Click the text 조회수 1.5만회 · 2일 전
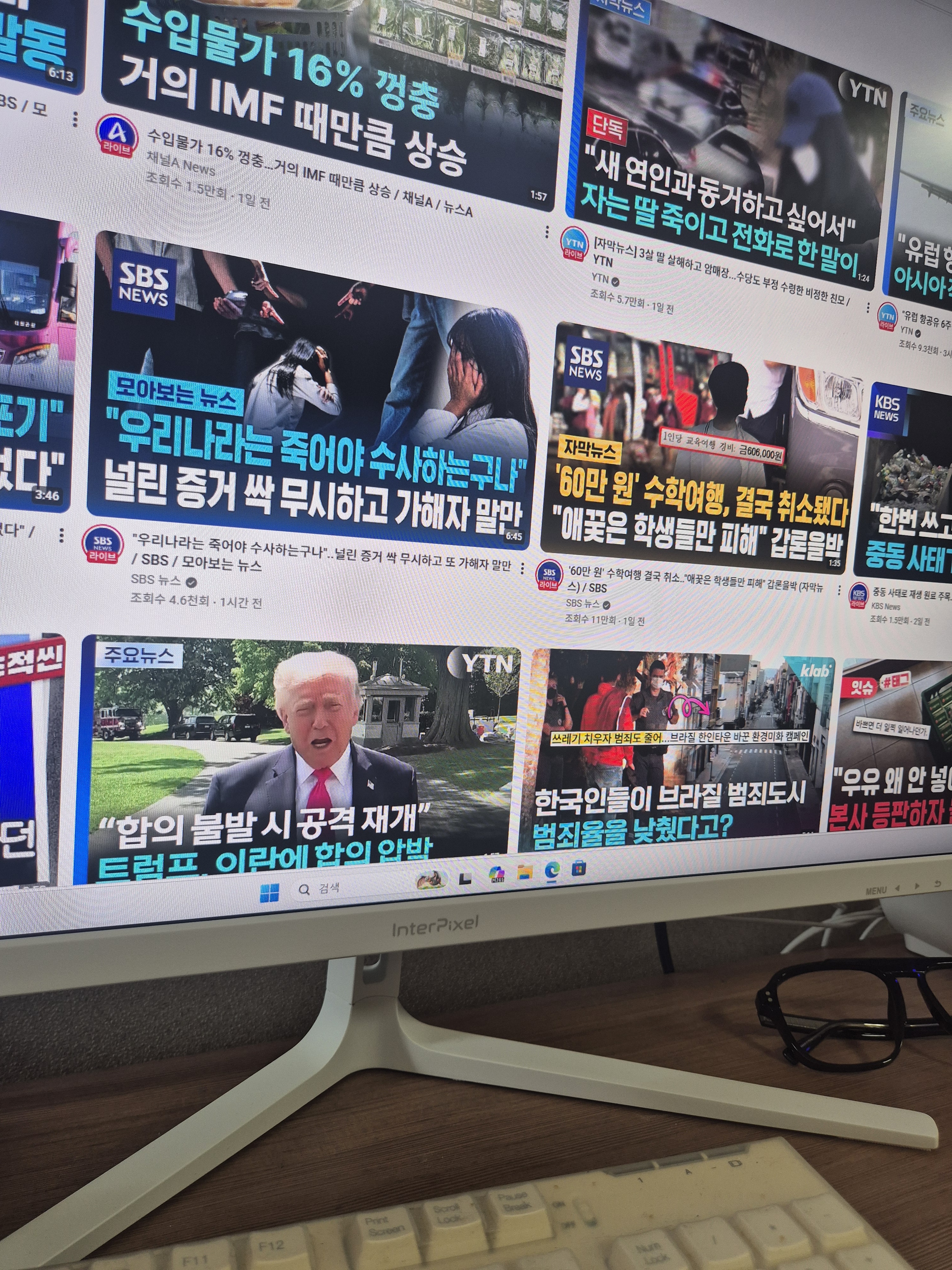 900,619
